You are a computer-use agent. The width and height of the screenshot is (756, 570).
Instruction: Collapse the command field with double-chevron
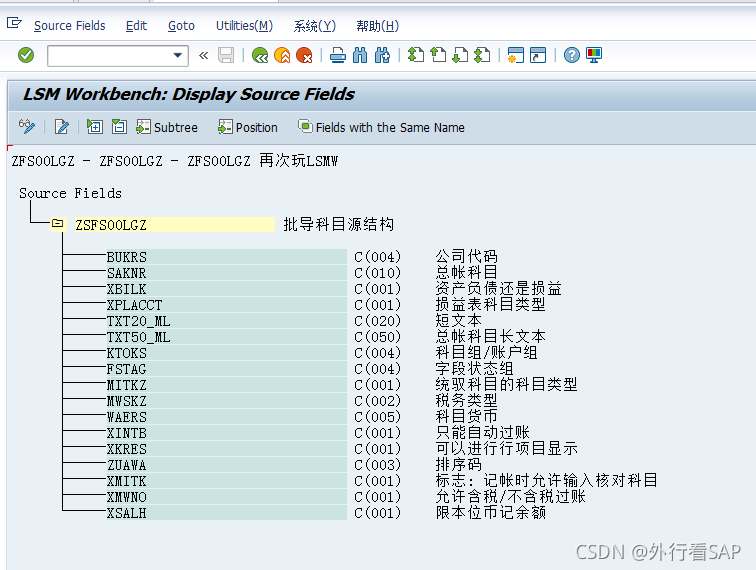203,55
